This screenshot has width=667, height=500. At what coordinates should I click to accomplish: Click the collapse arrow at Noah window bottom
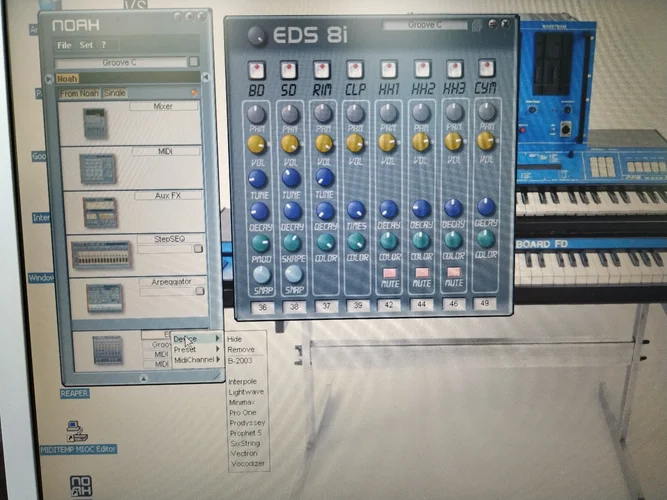[x=143, y=378]
